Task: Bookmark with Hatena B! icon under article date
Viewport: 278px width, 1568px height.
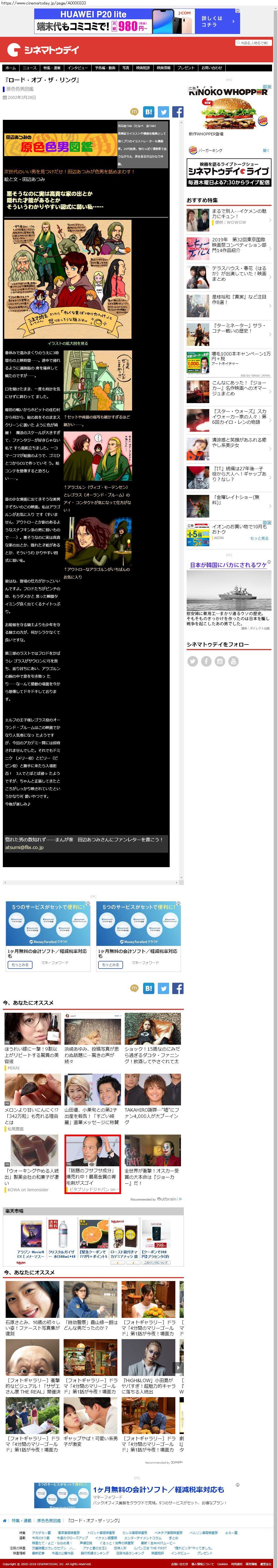Action: (x=148, y=112)
